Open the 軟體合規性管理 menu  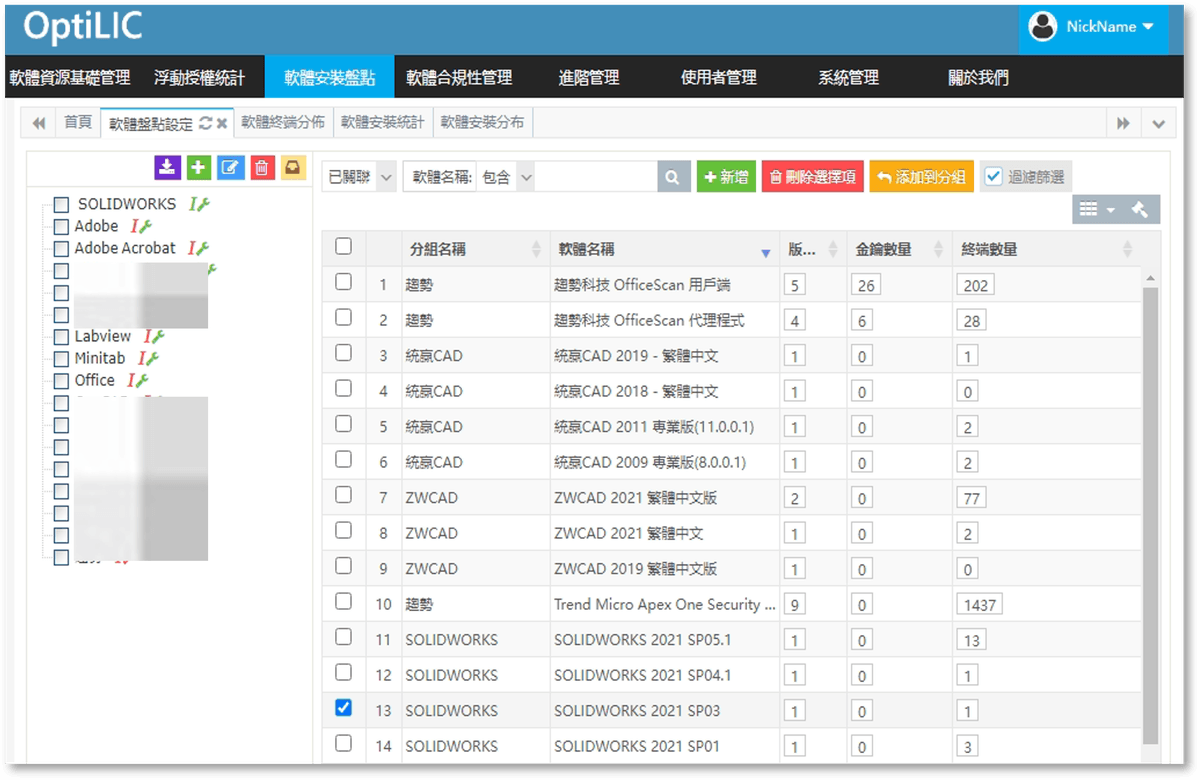[x=459, y=77]
